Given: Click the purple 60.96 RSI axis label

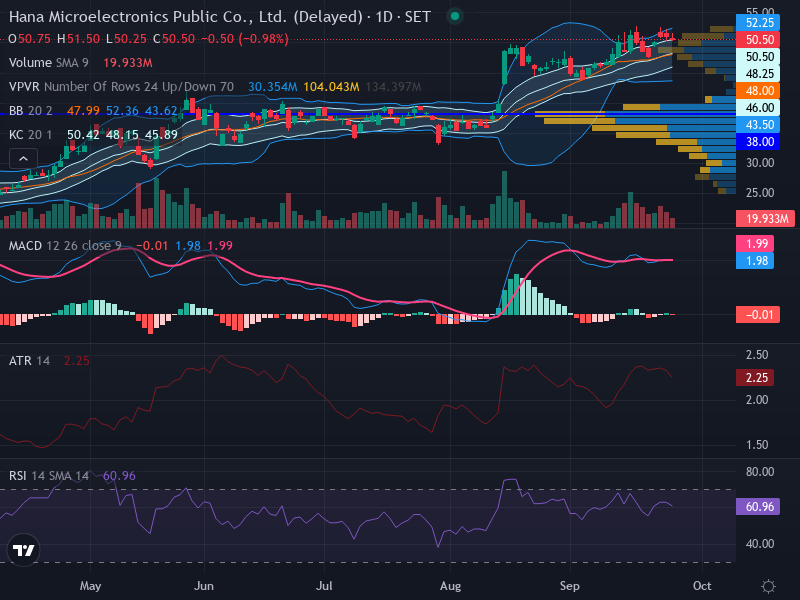Looking at the screenshot, I should [x=758, y=507].
